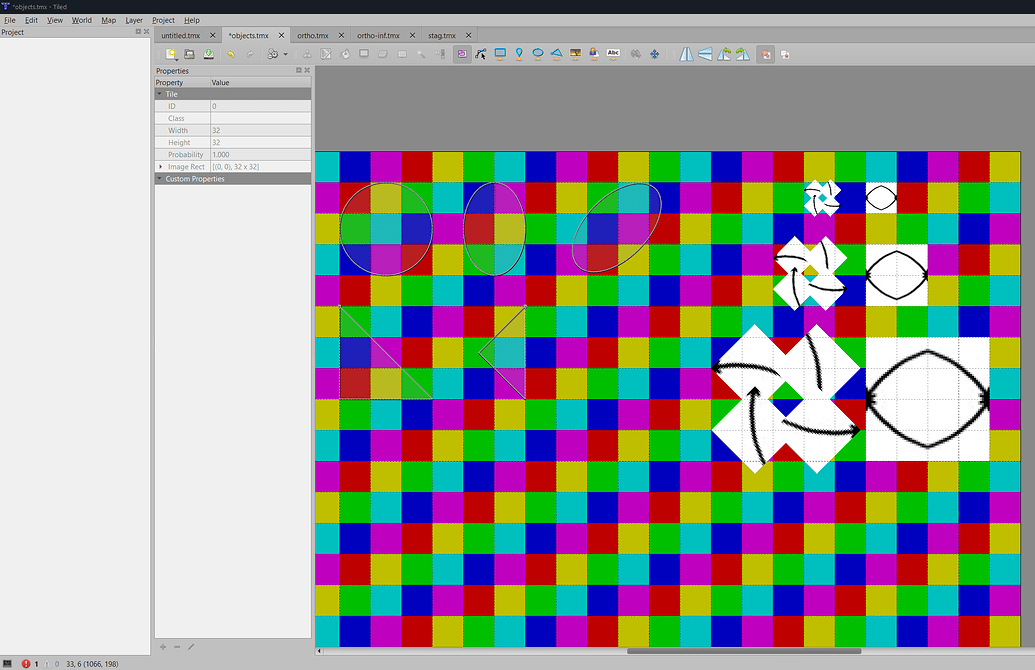Collapse the Tile section in Properties

pyautogui.click(x=159, y=94)
